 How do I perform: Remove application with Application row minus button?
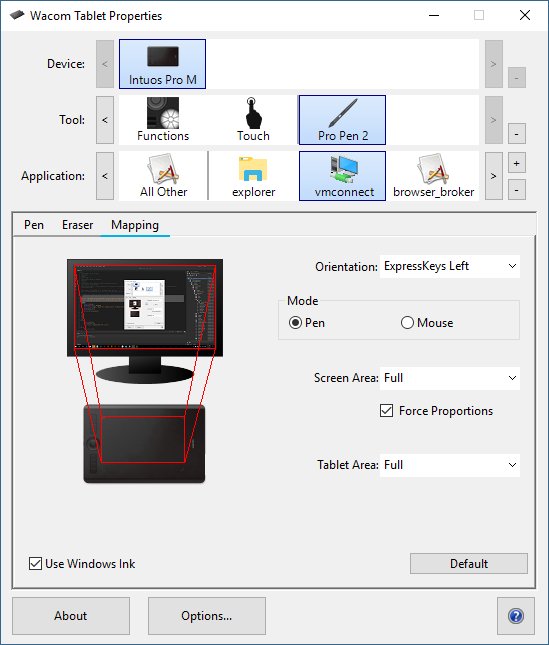click(x=517, y=190)
